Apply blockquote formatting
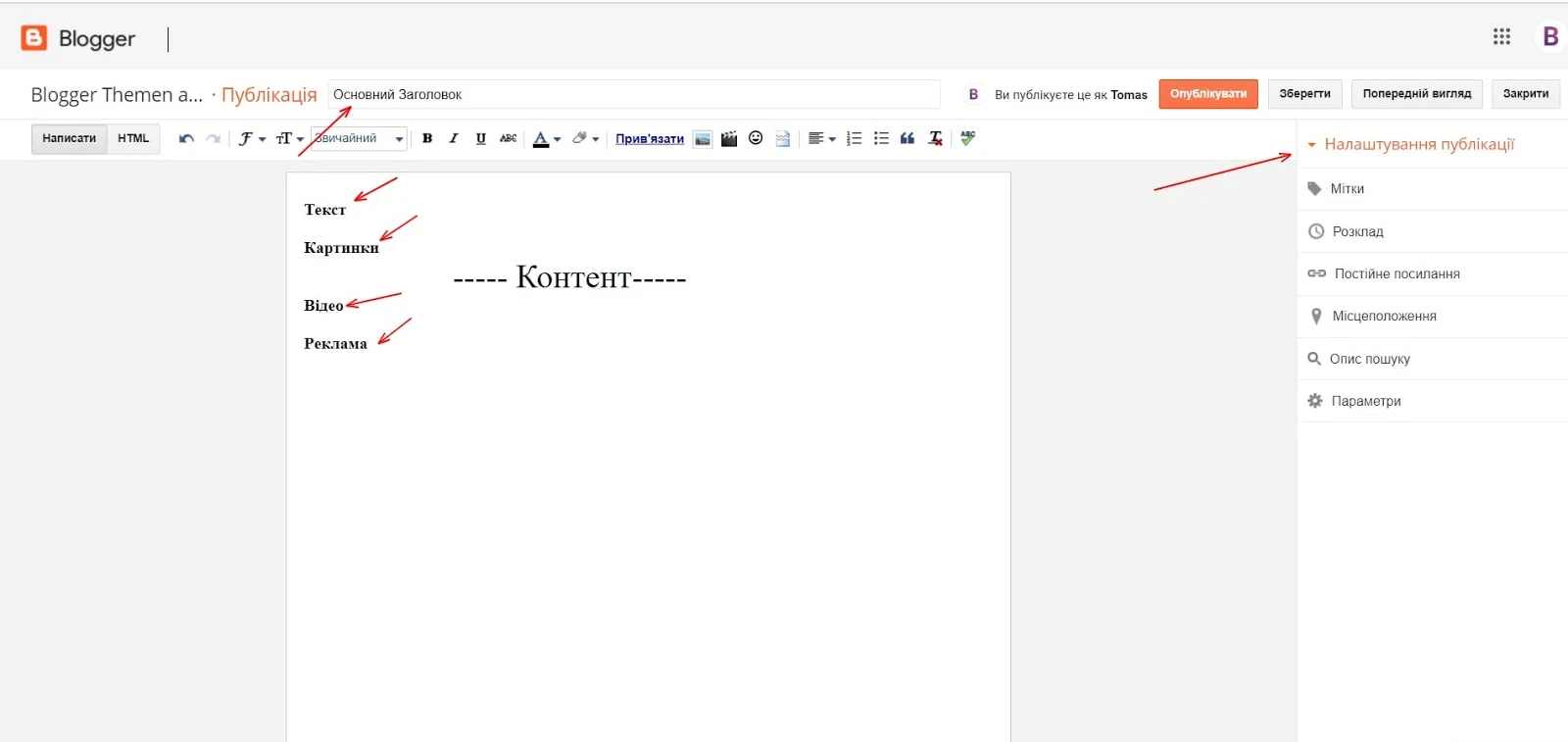The image size is (1568, 742). (907, 138)
